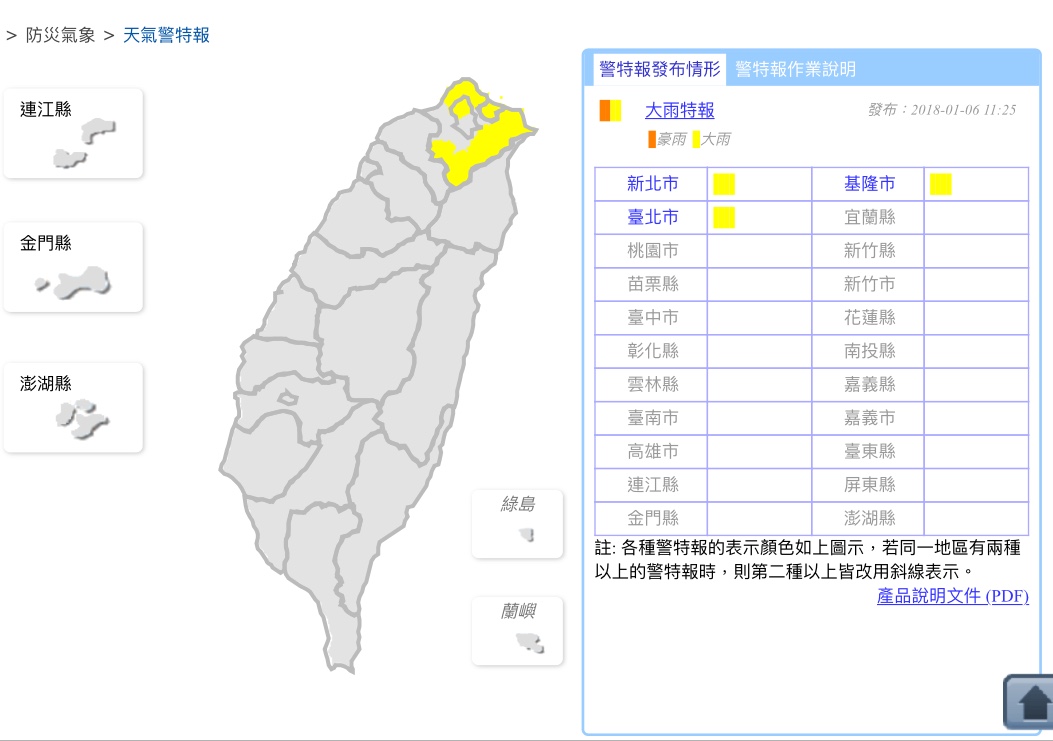Screen dimensions: 1053x741
Task: Click the 南投縣 table cell
Action: (869, 351)
